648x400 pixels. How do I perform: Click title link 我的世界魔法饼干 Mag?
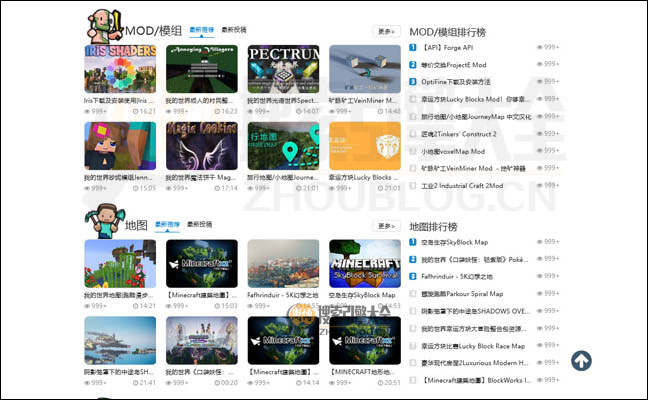(x=201, y=177)
